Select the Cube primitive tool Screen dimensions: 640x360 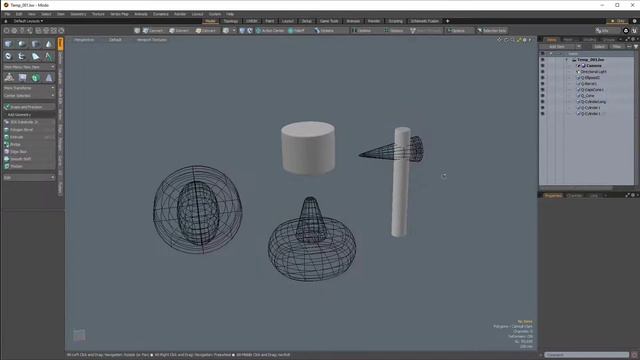9,44
